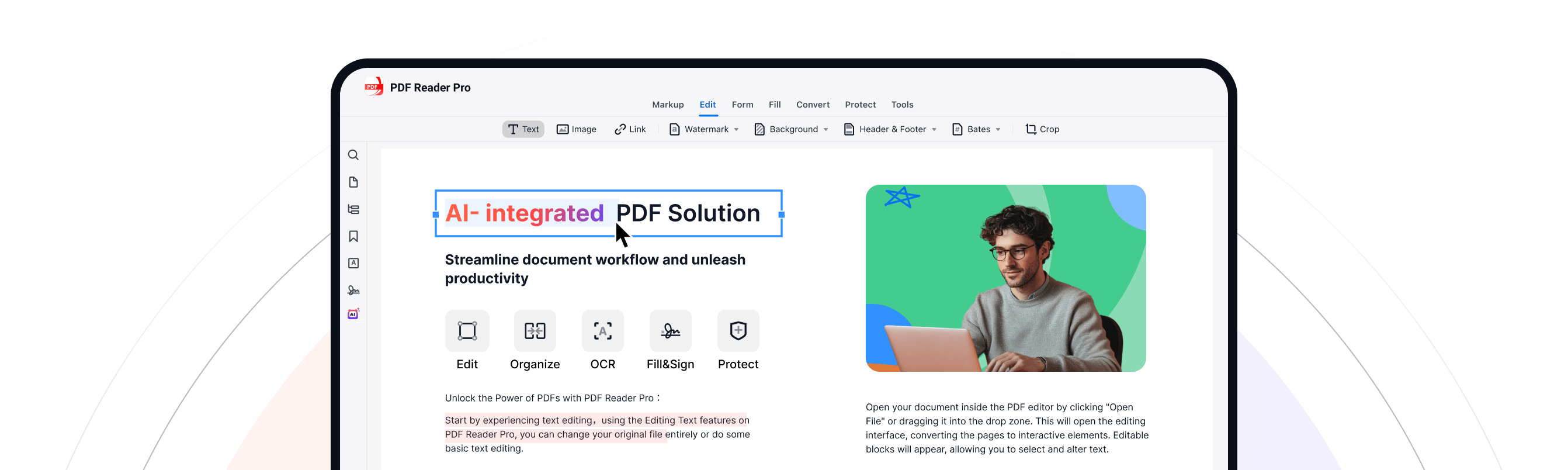Screen dimensions: 1568x470
Task: Switch to the Convert tab
Action: tap(813, 105)
